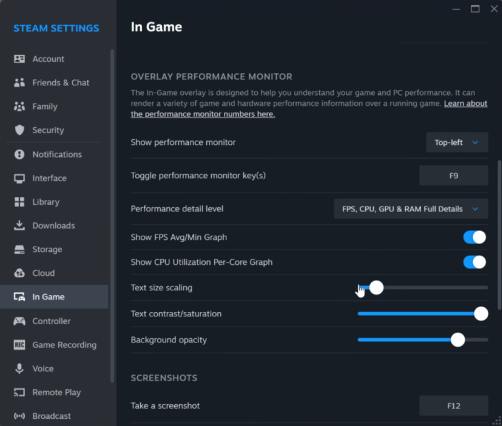Maximize the Steam Settings window
Viewport: 502px width, 426px height.
tap(475, 9)
